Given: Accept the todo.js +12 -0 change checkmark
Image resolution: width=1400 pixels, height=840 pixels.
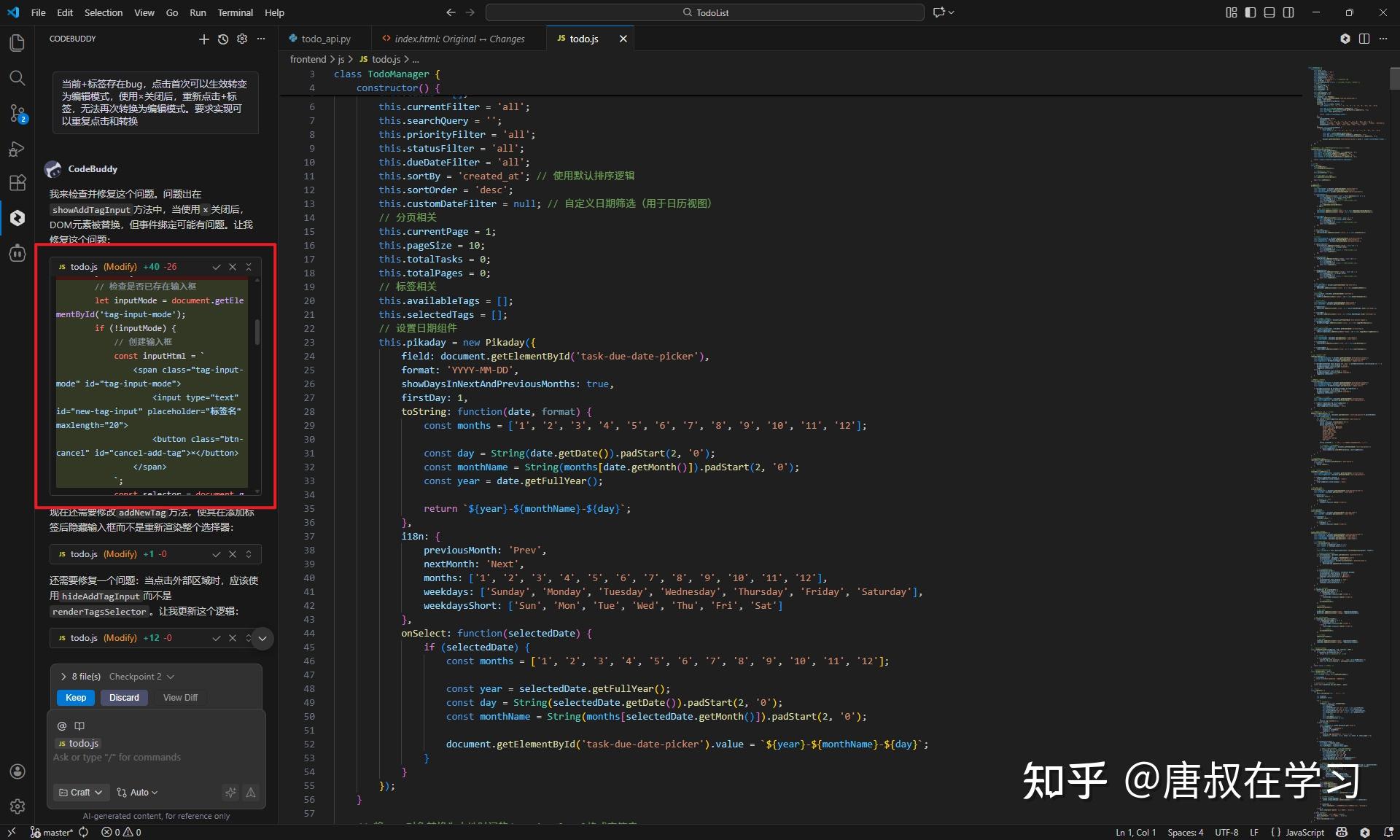Looking at the screenshot, I should click(x=217, y=638).
